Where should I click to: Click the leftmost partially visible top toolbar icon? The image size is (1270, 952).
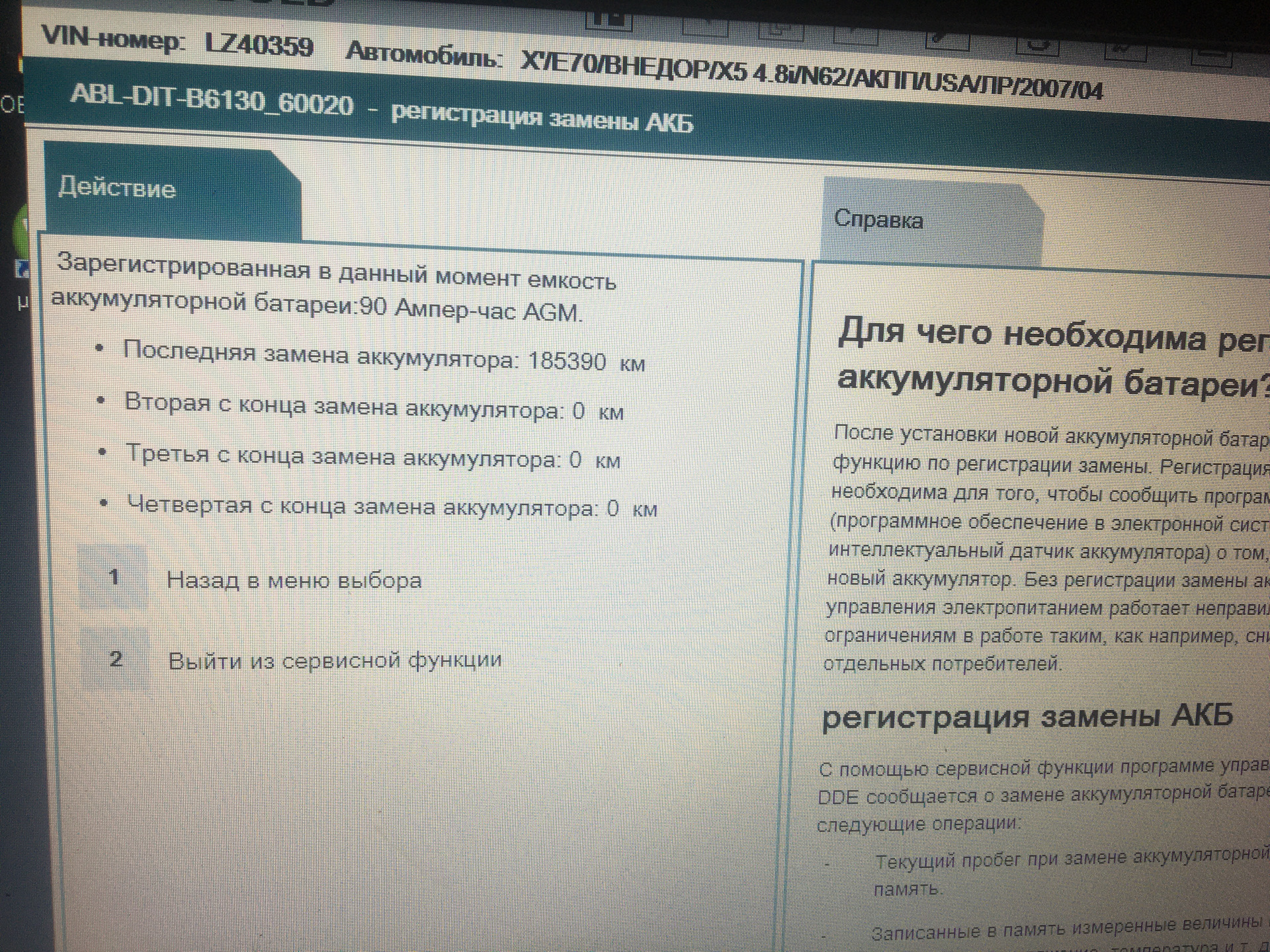(x=609, y=20)
